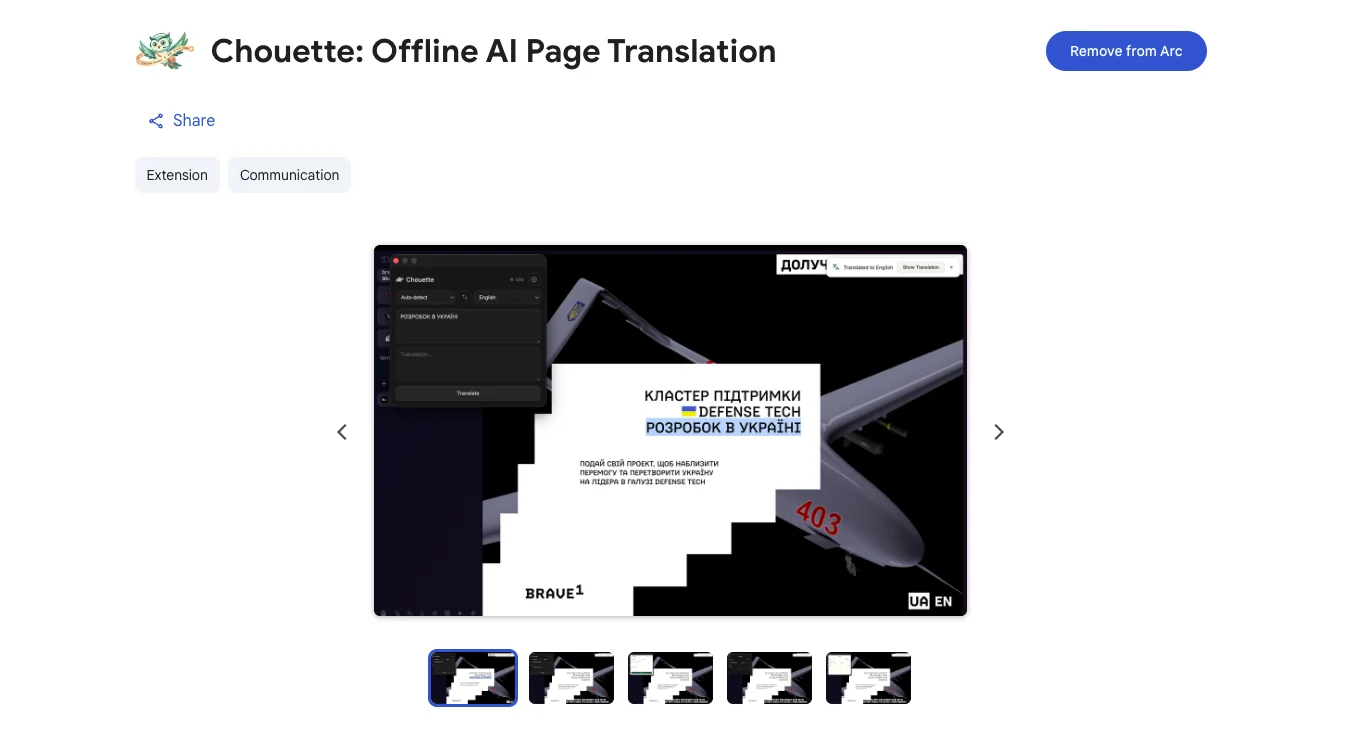Select the Communication category tag
Image resolution: width=1358 pixels, height=740 pixels.
tap(289, 175)
